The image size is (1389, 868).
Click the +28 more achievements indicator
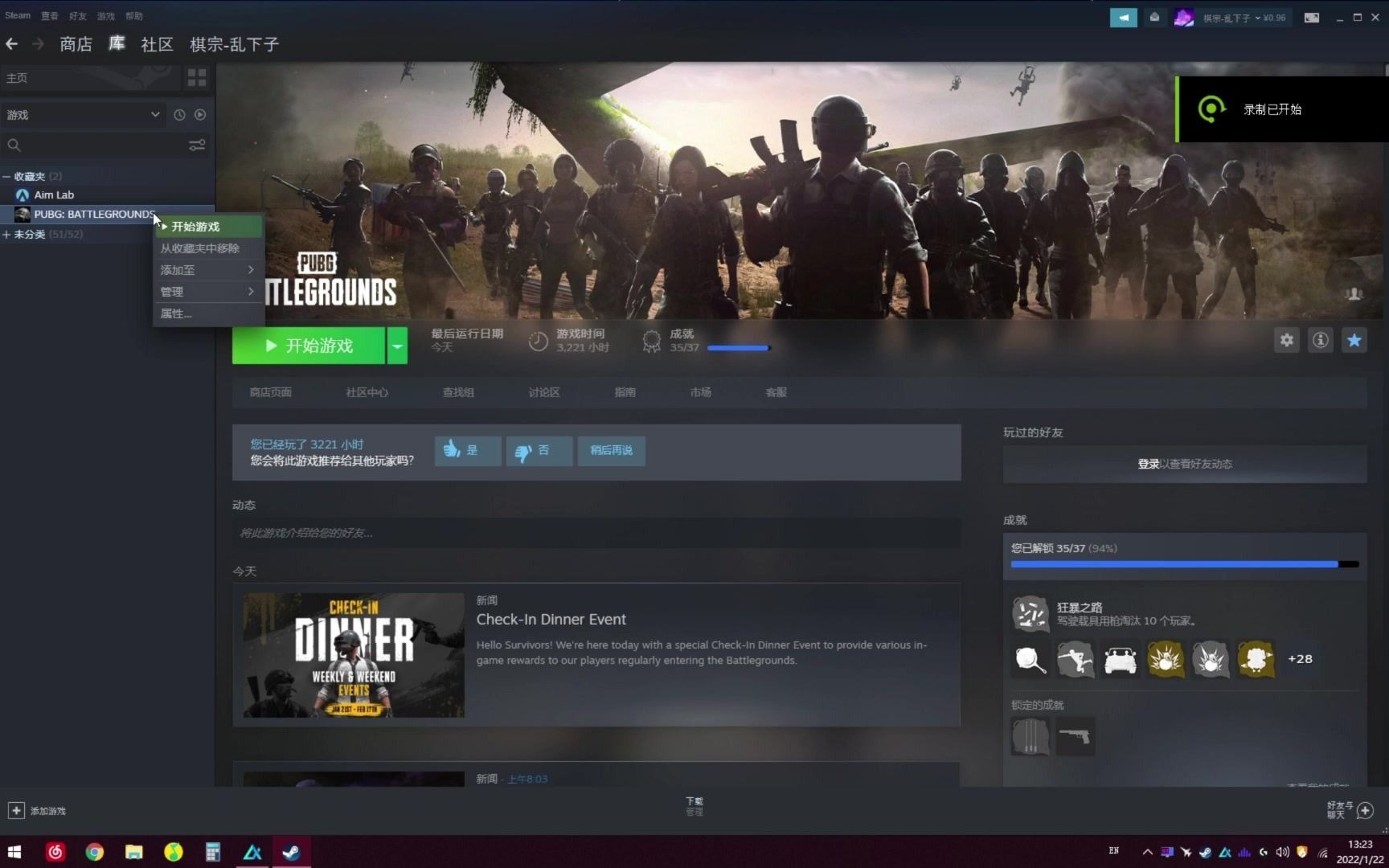click(1300, 659)
